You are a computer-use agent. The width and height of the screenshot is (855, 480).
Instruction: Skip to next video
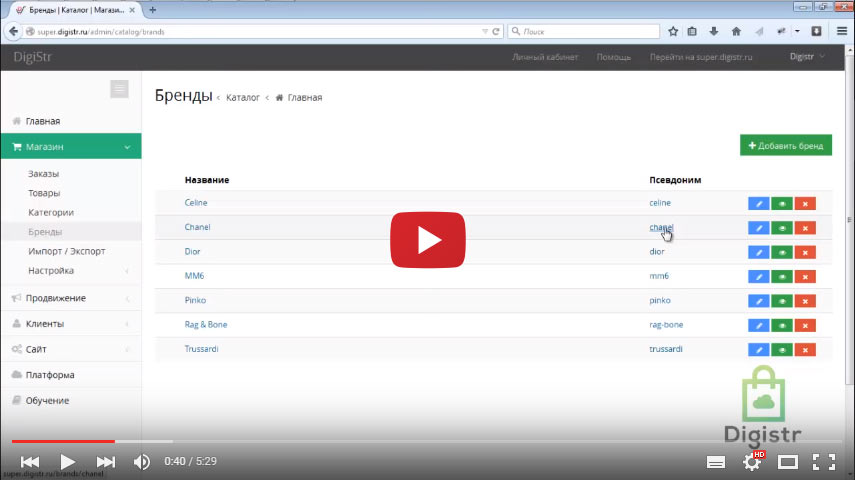click(x=105, y=462)
